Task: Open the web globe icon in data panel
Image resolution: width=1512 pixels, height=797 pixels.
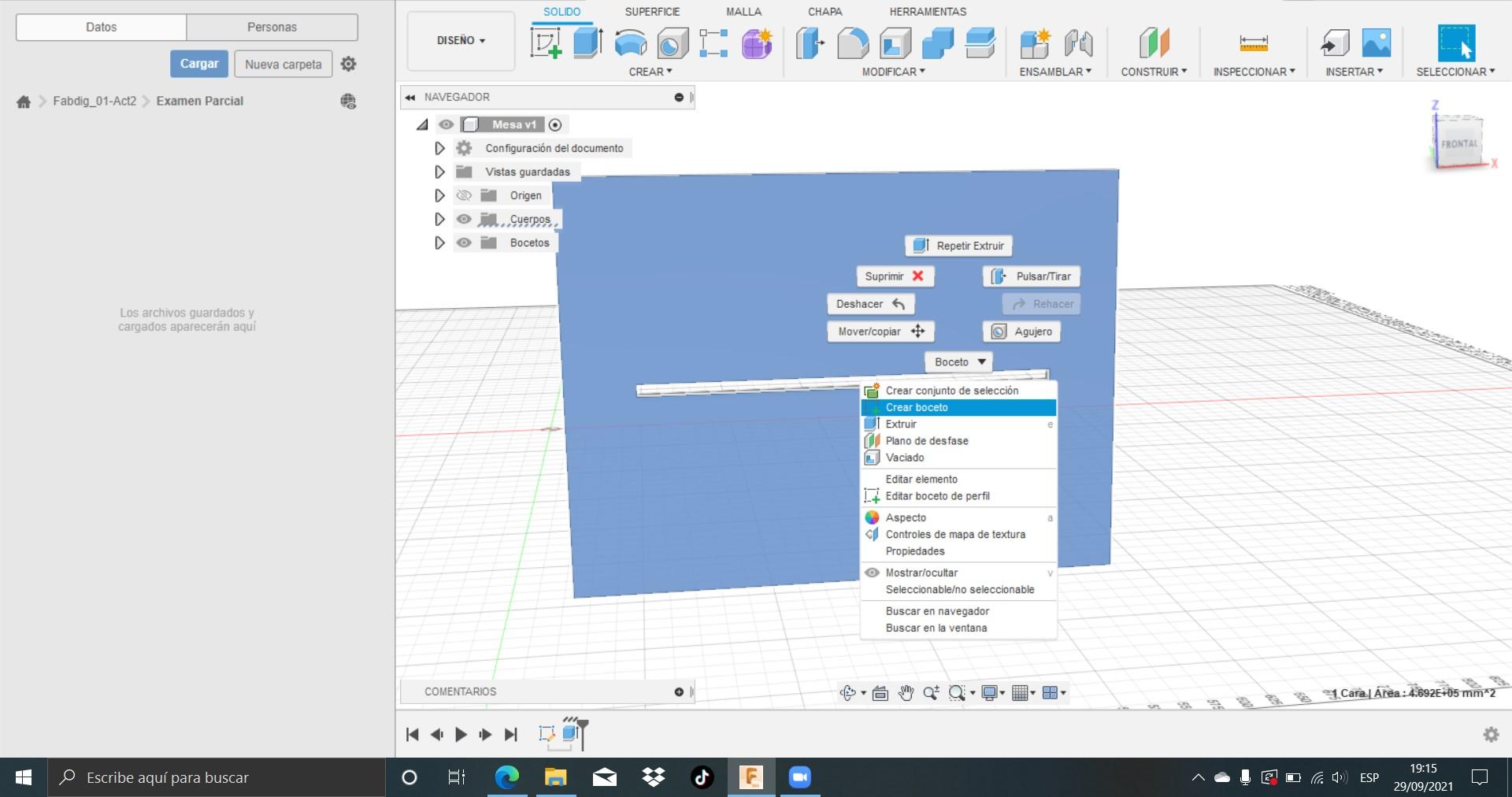Action: (x=348, y=101)
